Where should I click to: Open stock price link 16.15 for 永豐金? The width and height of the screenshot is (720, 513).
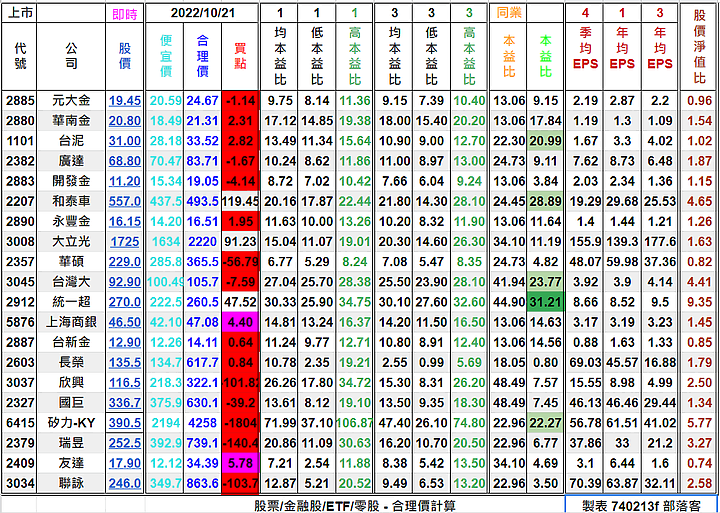[x=125, y=221]
